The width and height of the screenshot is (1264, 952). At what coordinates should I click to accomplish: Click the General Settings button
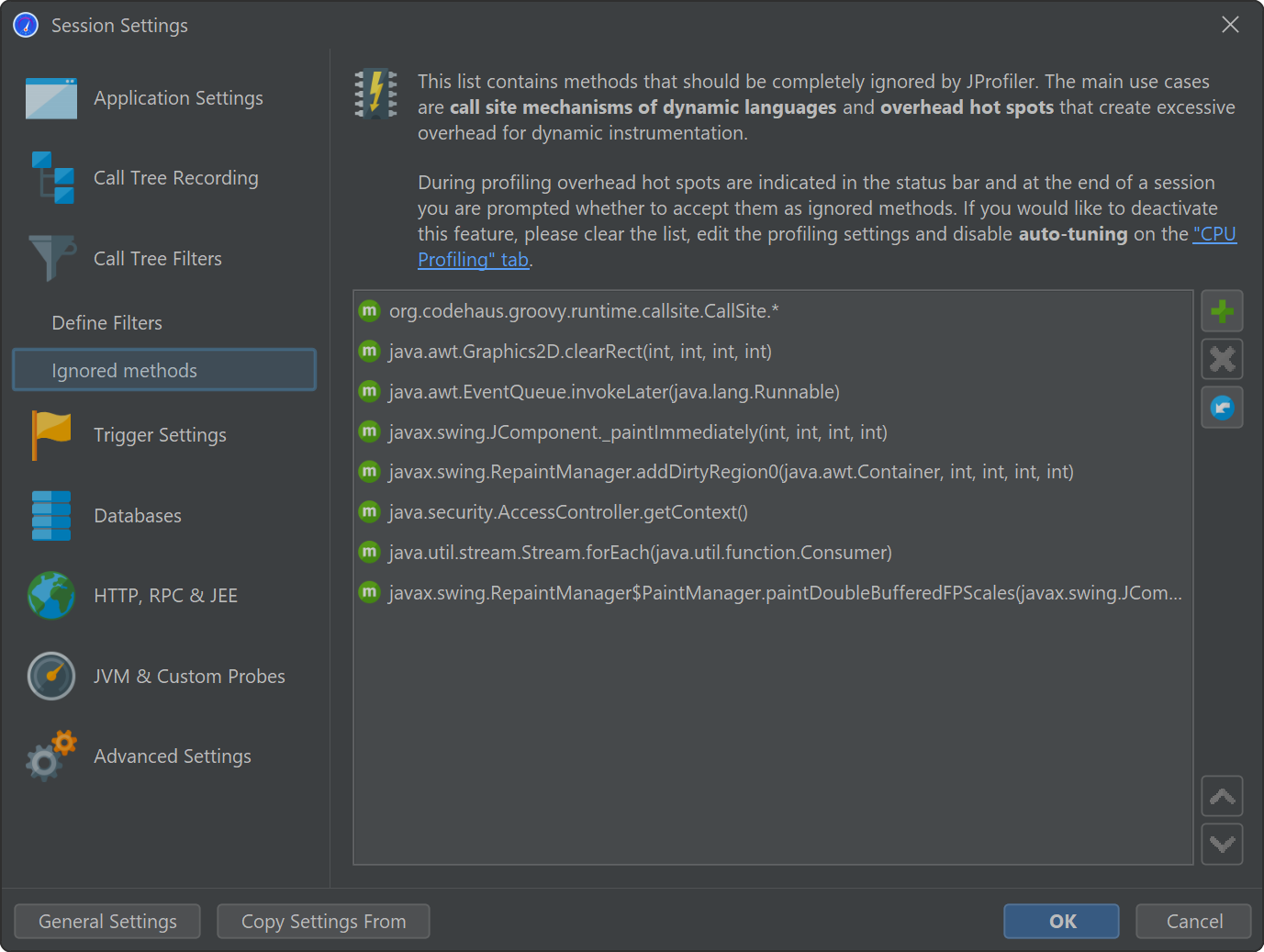click(x=107, y=921)
